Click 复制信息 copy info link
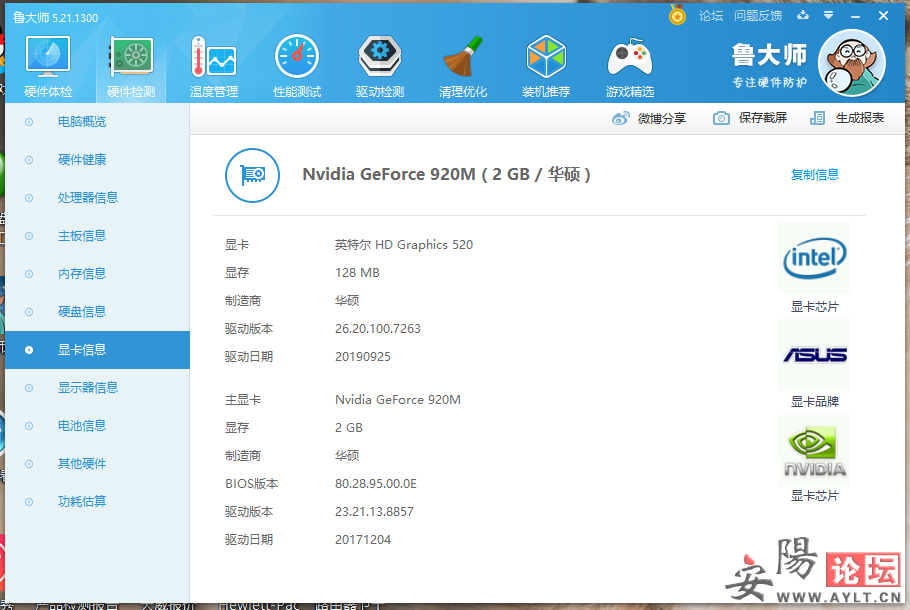Image resolution: width=910 pixels, height=610 pixels. click(x=815, y=175)
